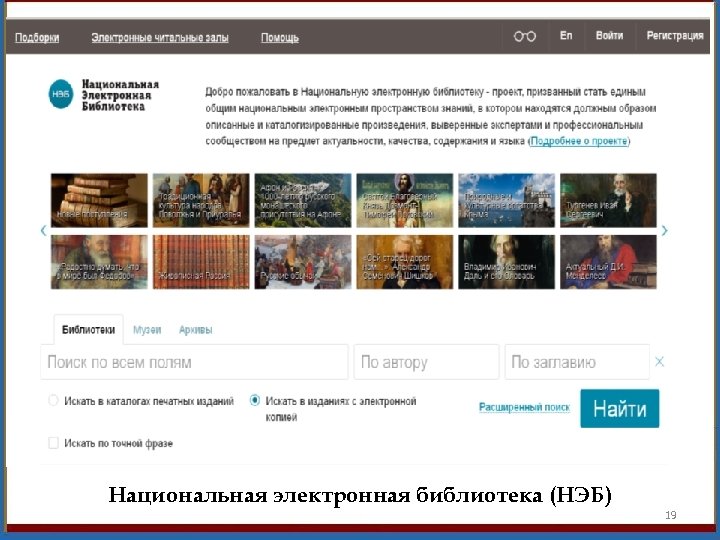Open the accessibility glasses icon
This screenshot has height=540, width=720.
tap(524, 36)
